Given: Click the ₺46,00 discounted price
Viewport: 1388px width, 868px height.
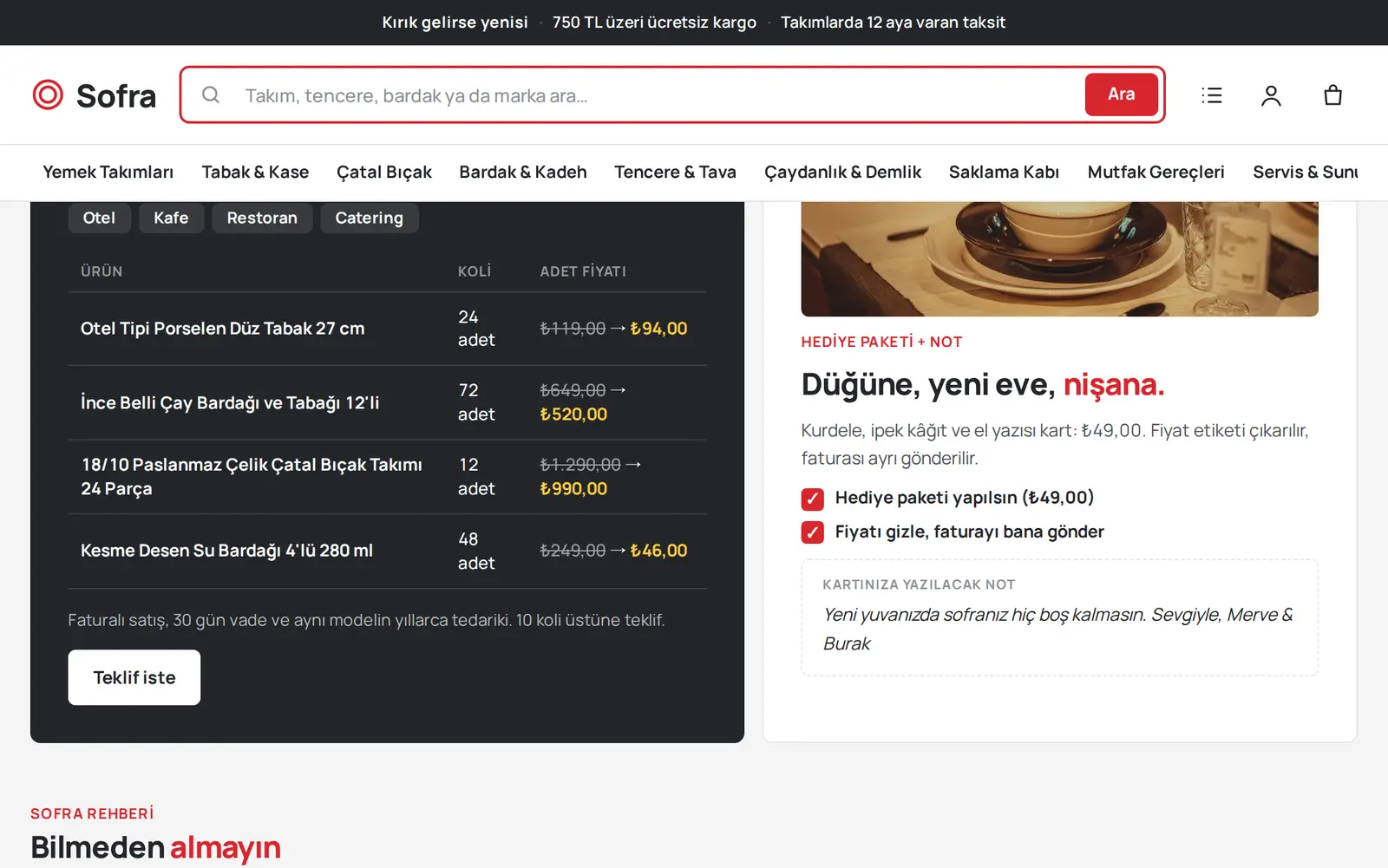Looking at the screenshot, I should click(x=658, y=551).
